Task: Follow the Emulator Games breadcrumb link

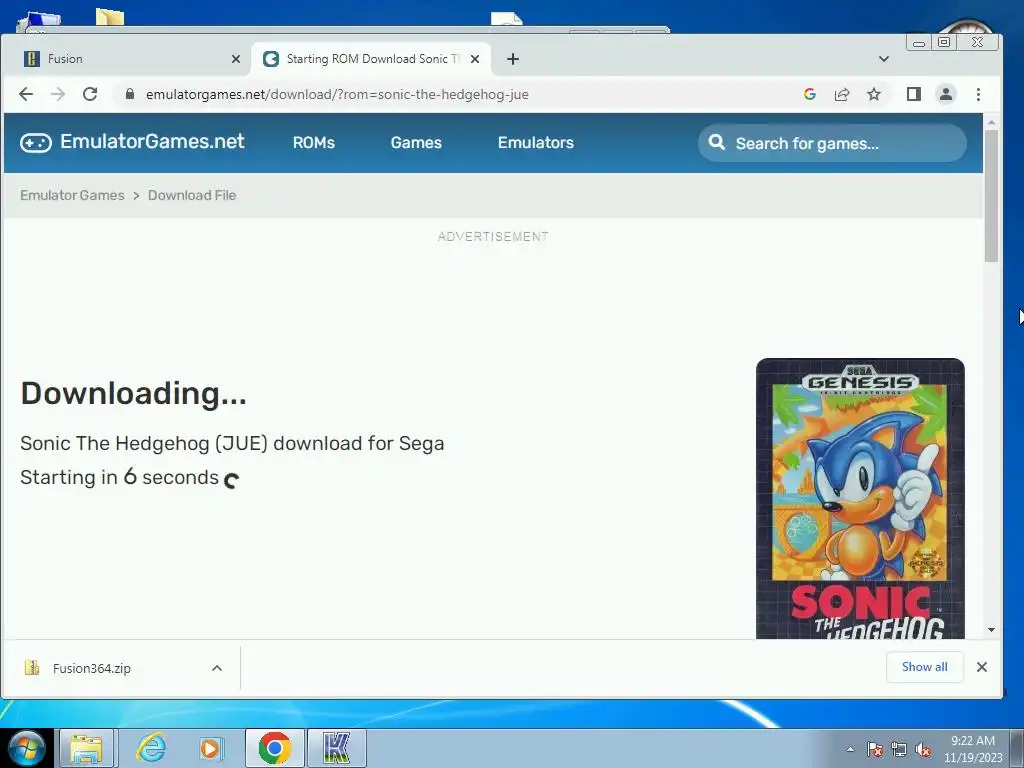Action: tap(72, 195)
